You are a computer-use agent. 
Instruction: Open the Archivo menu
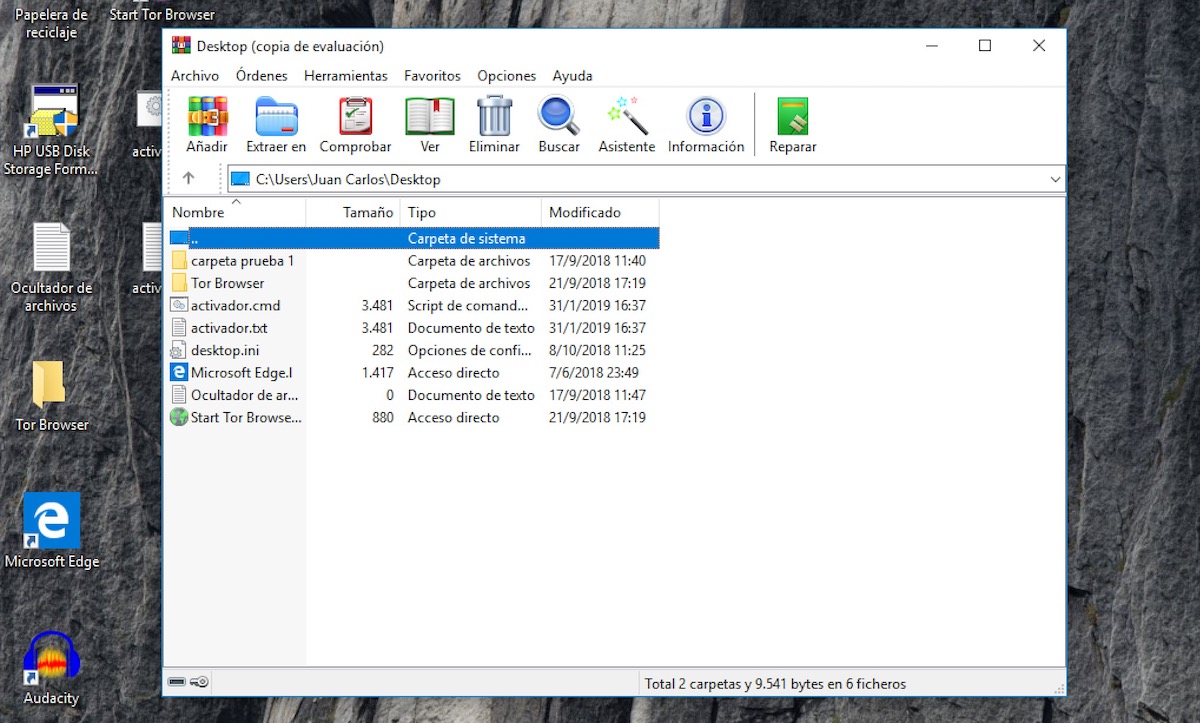coord(195,76)
